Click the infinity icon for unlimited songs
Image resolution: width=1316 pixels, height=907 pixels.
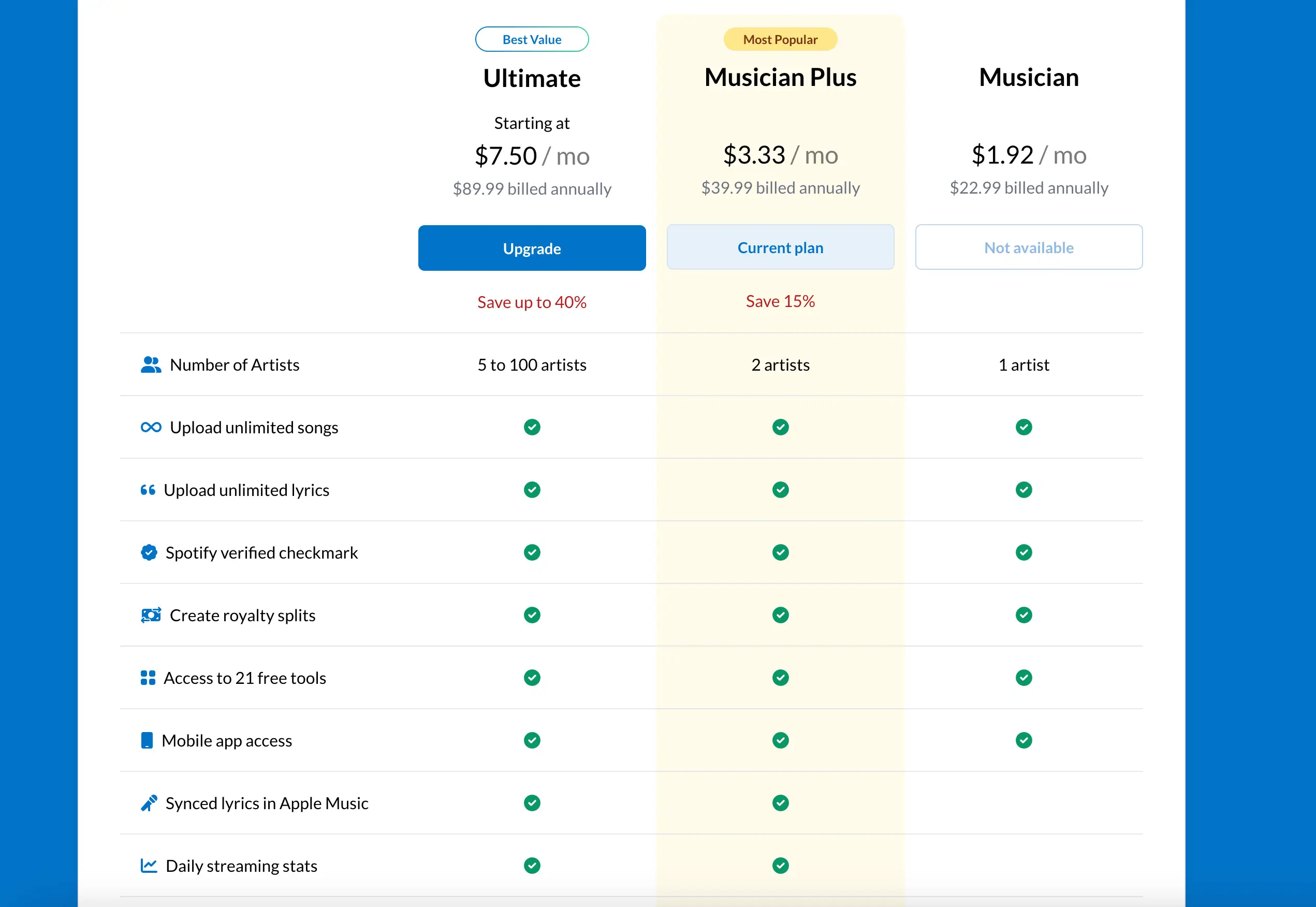151,428
